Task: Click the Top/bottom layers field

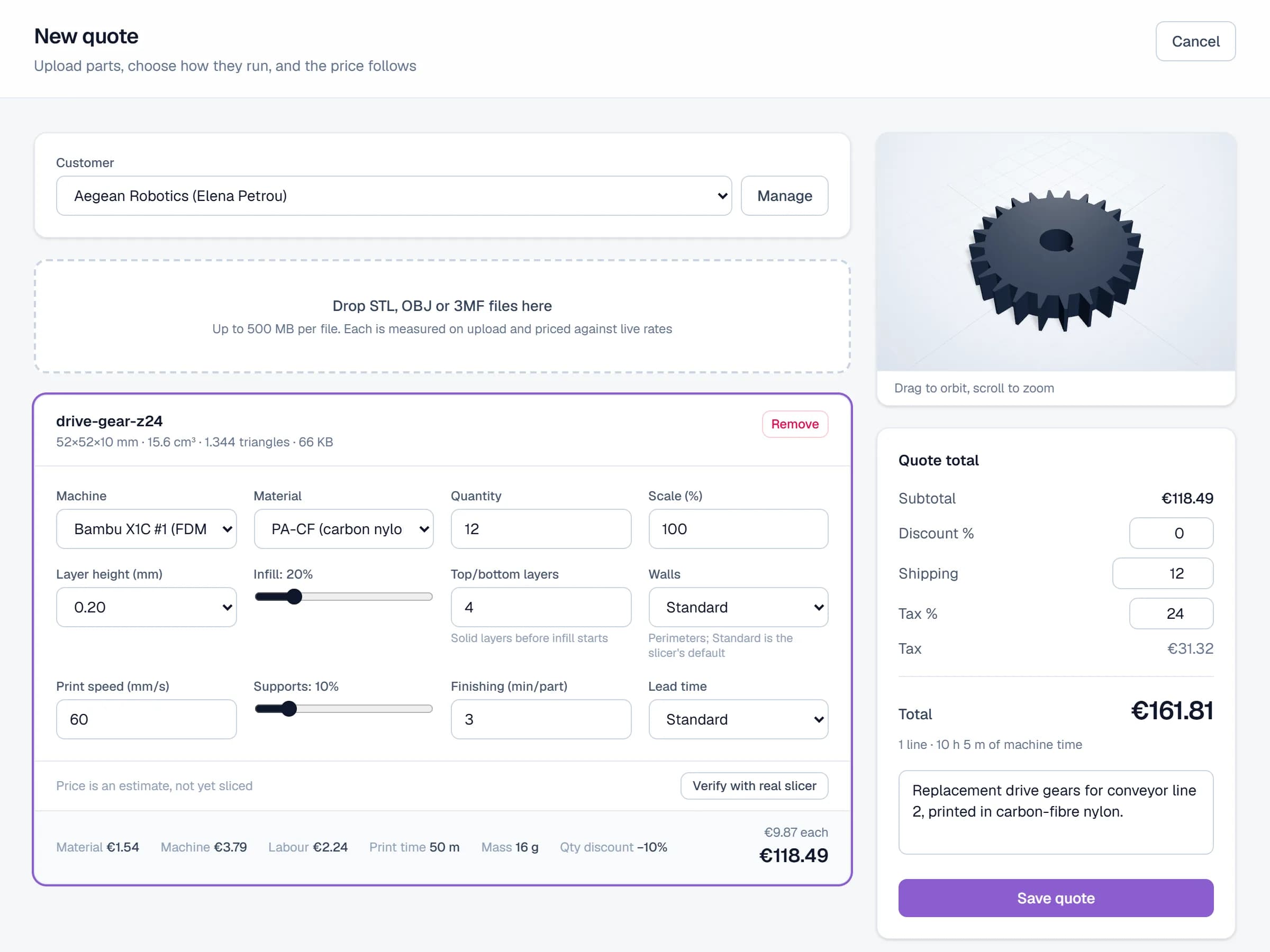Action: 541,607
